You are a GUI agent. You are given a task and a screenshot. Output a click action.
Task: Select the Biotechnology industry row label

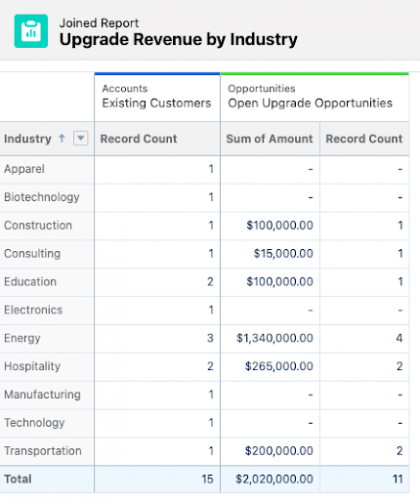pos(42,197)
